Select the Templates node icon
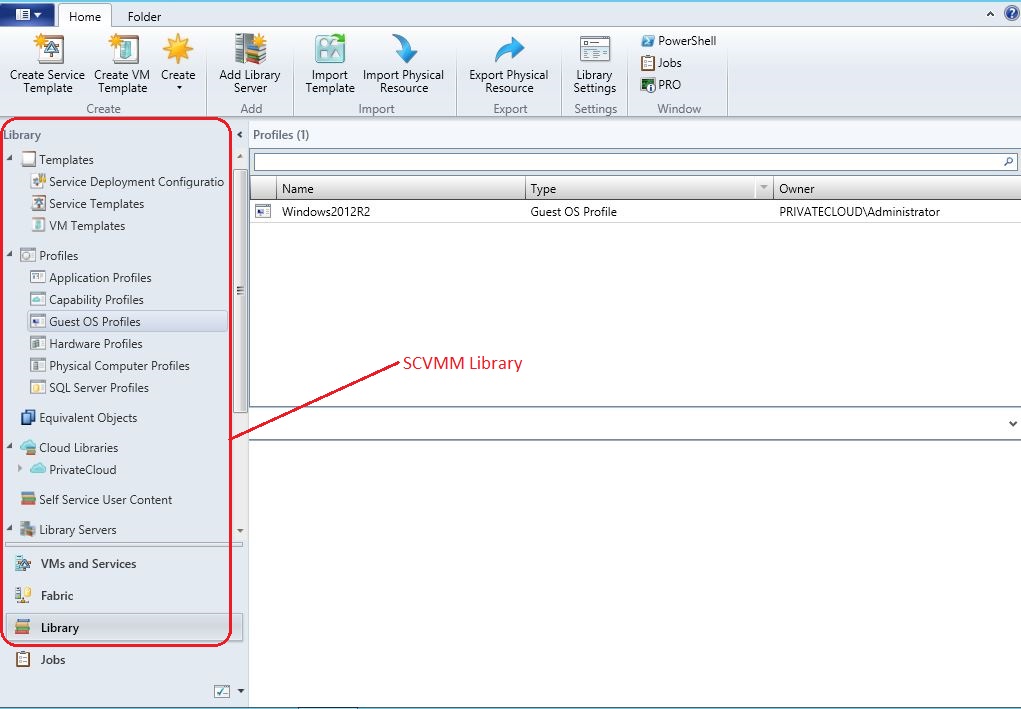1021x709 pixels. (x=28, y=159)
